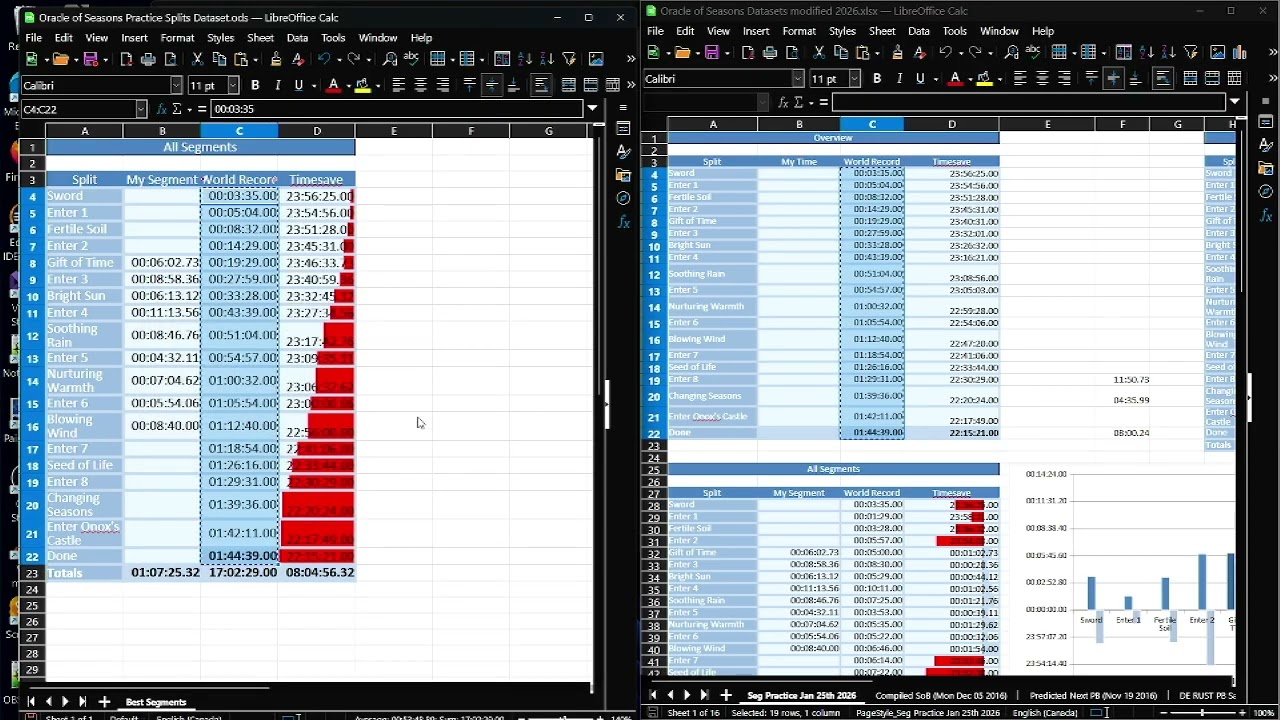Switch to Compiled SoB sheet tab
The height and width of the screenshot is (720, 1280).
[x=941, y=695]
